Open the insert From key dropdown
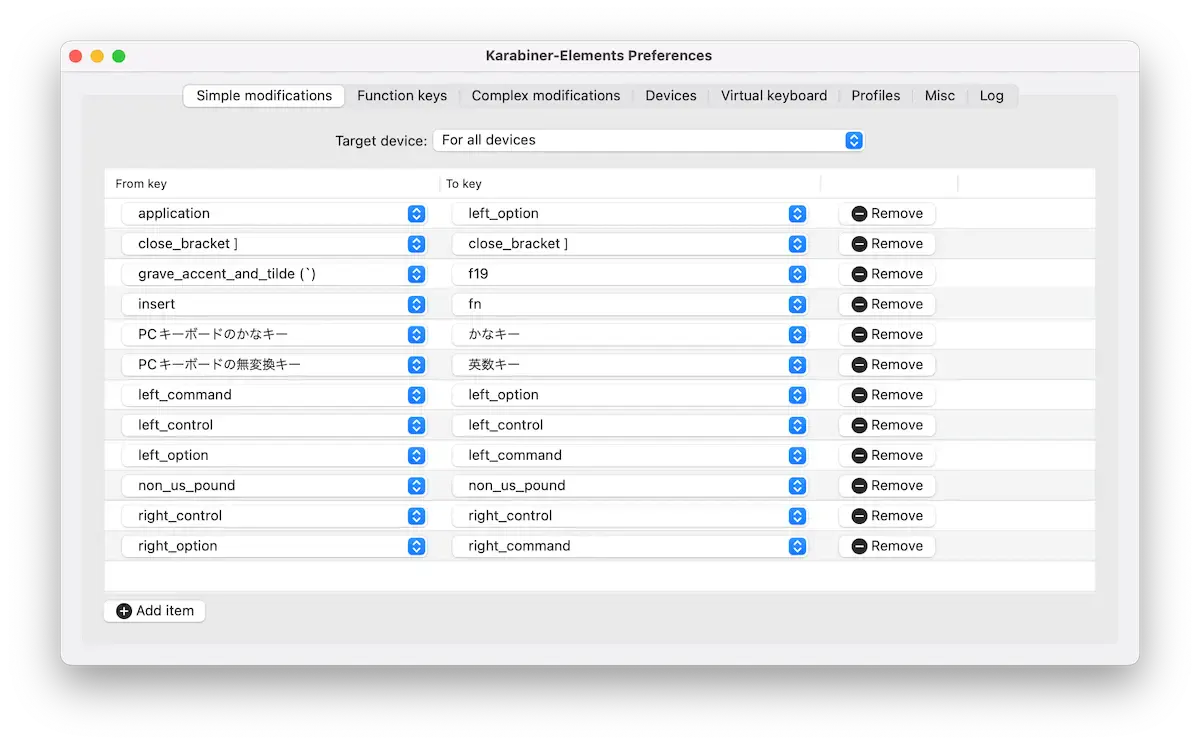The width and height of the screenshot is (1200, 745). click(x=274, y=304)
